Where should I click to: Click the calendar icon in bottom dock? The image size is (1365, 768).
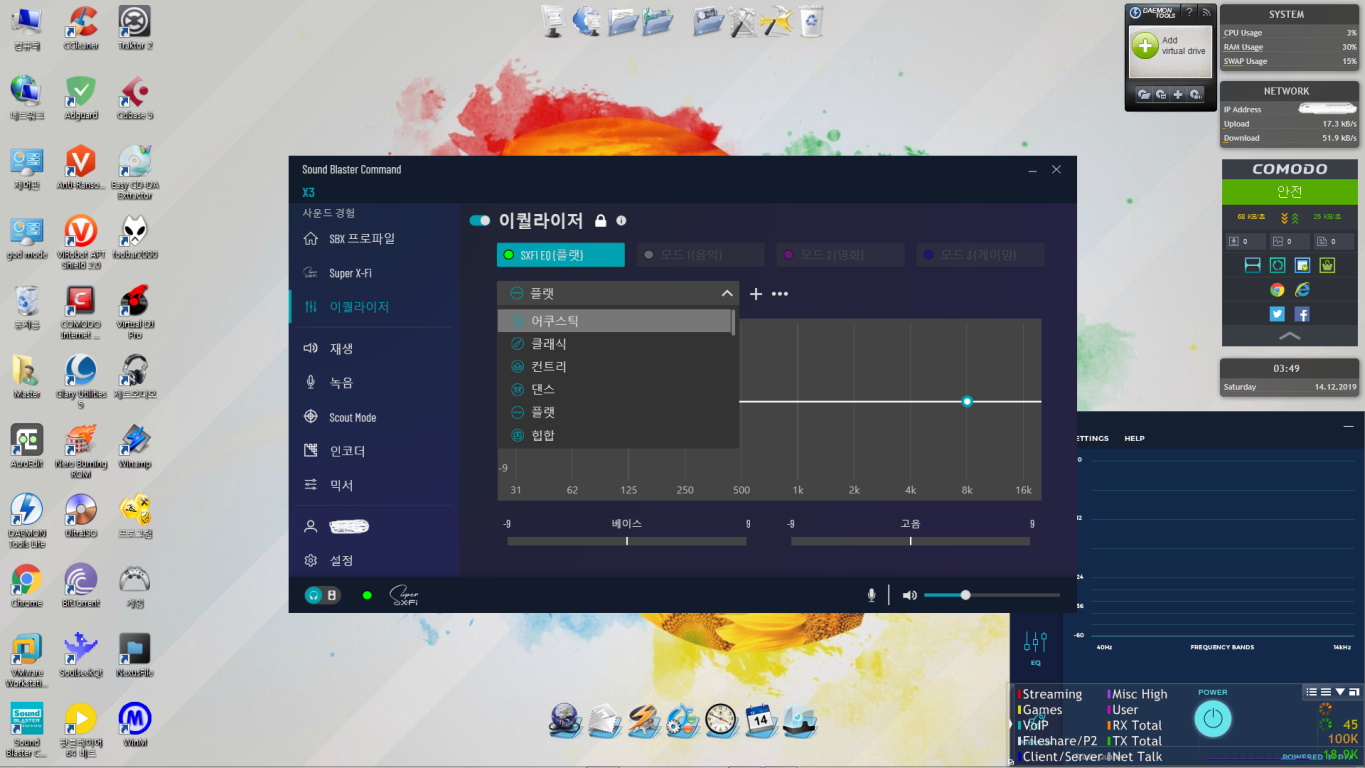[760, 719]
